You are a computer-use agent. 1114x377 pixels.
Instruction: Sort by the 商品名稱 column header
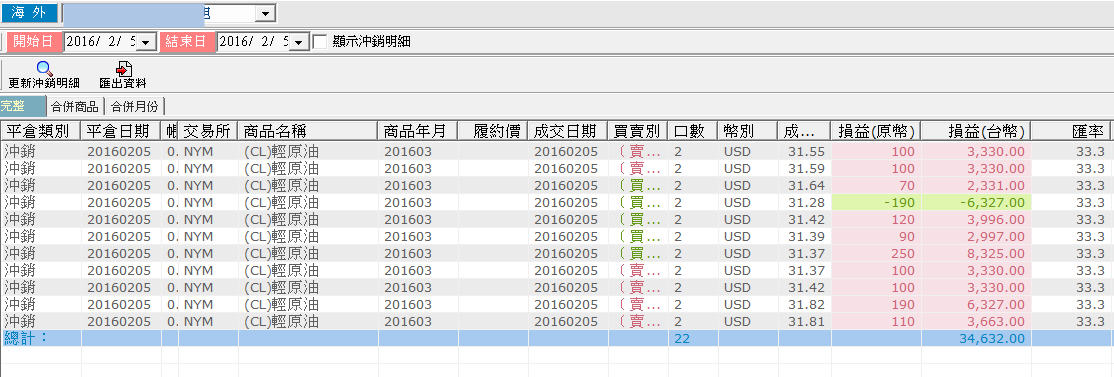click(308, 131)
